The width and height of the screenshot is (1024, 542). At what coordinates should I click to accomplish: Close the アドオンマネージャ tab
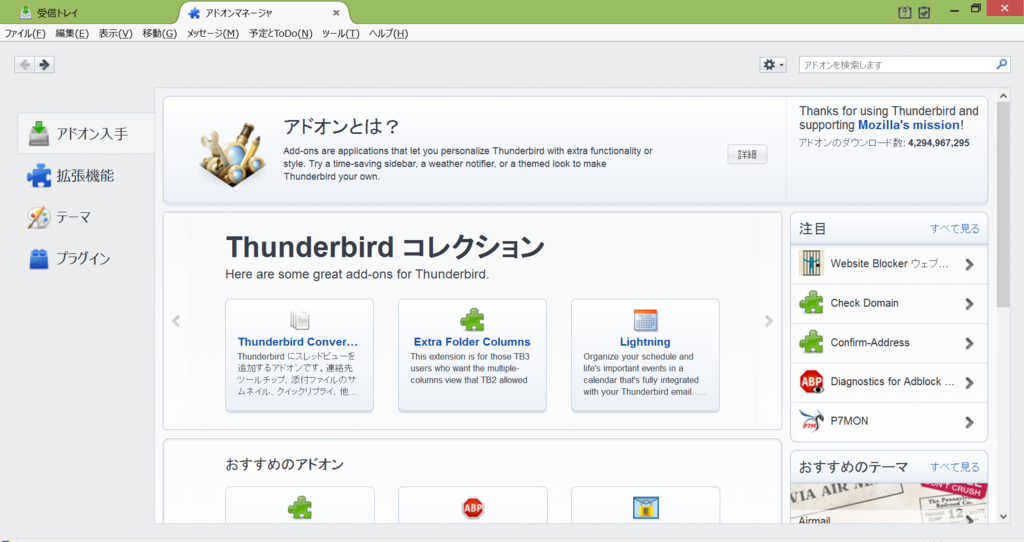tap(336, 12)
